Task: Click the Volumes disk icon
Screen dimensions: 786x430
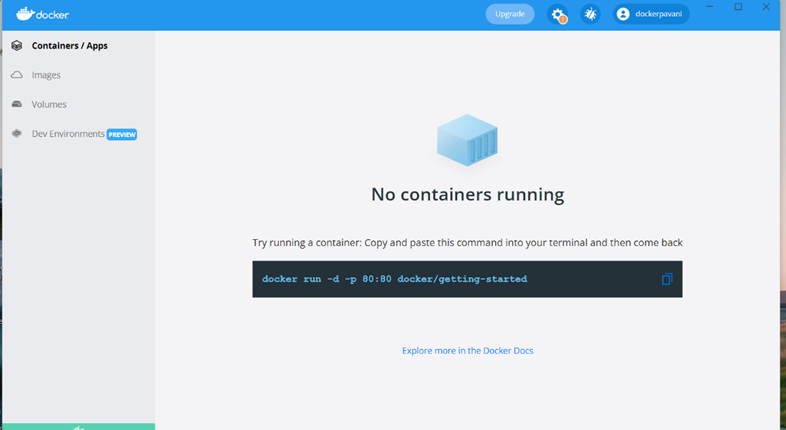Action: pyautogui.click(x=17, y=104)
